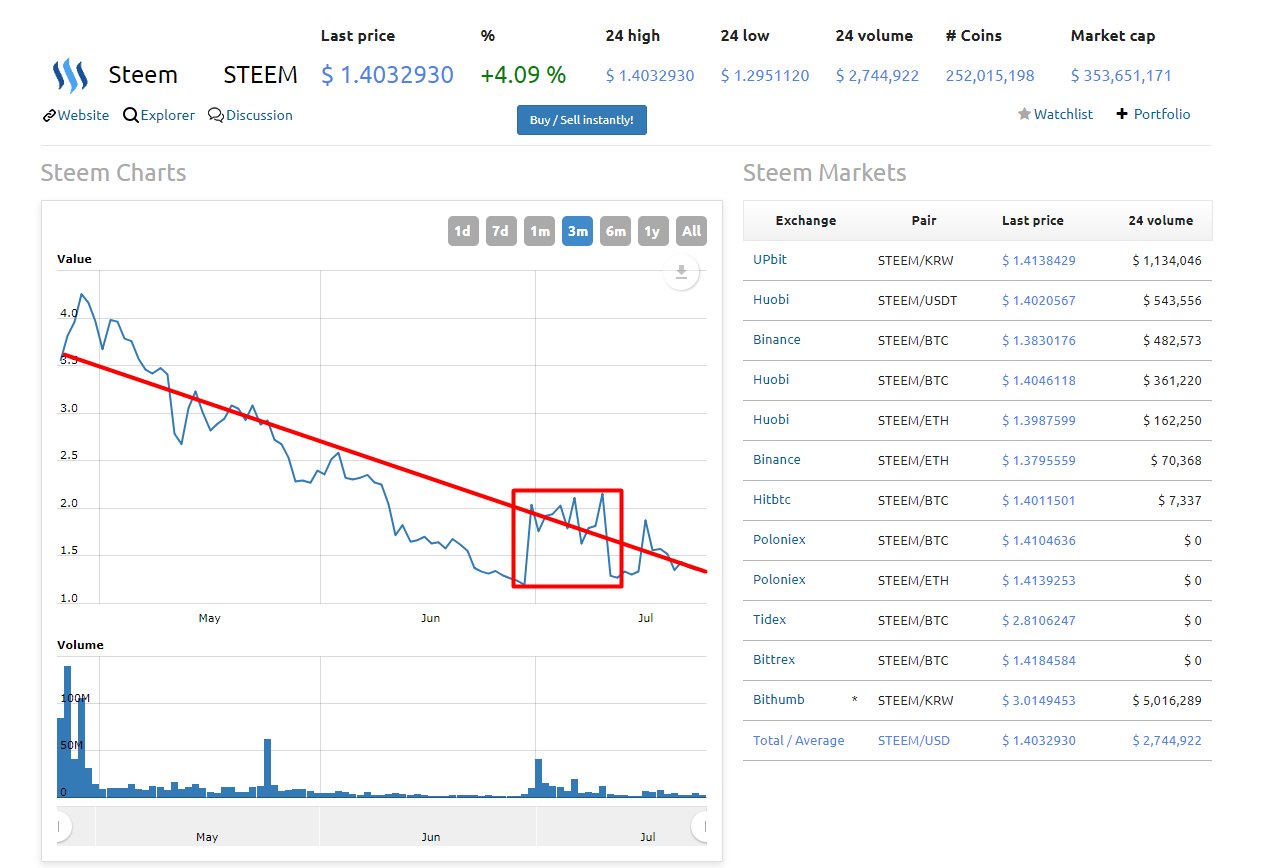Click Bithumb exchange name
This screenshot has height=868, width=1272.
point(779,700)
